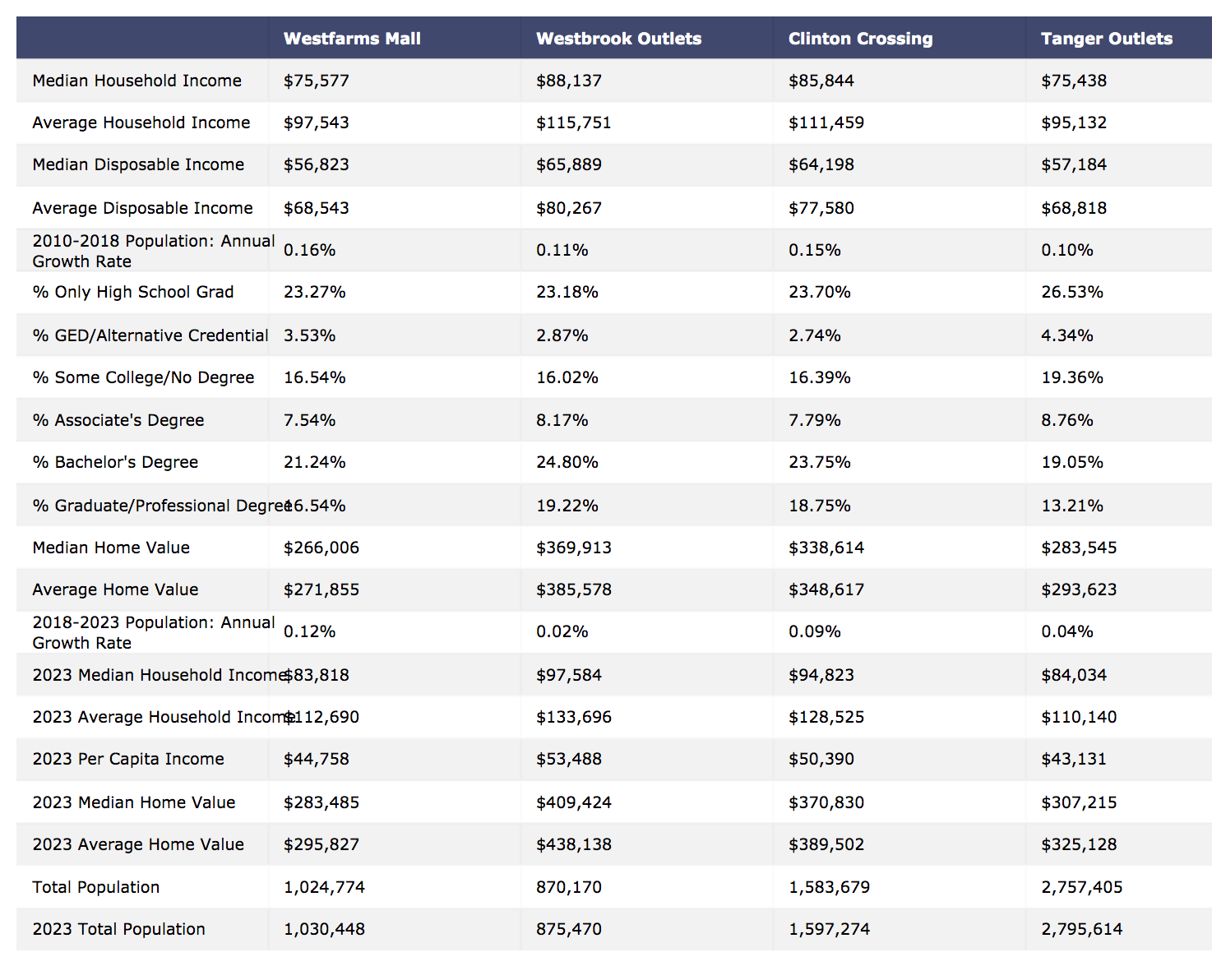1212x980 pixels.
Task: Click the $111,459 cell
Action: click(826, 122)
